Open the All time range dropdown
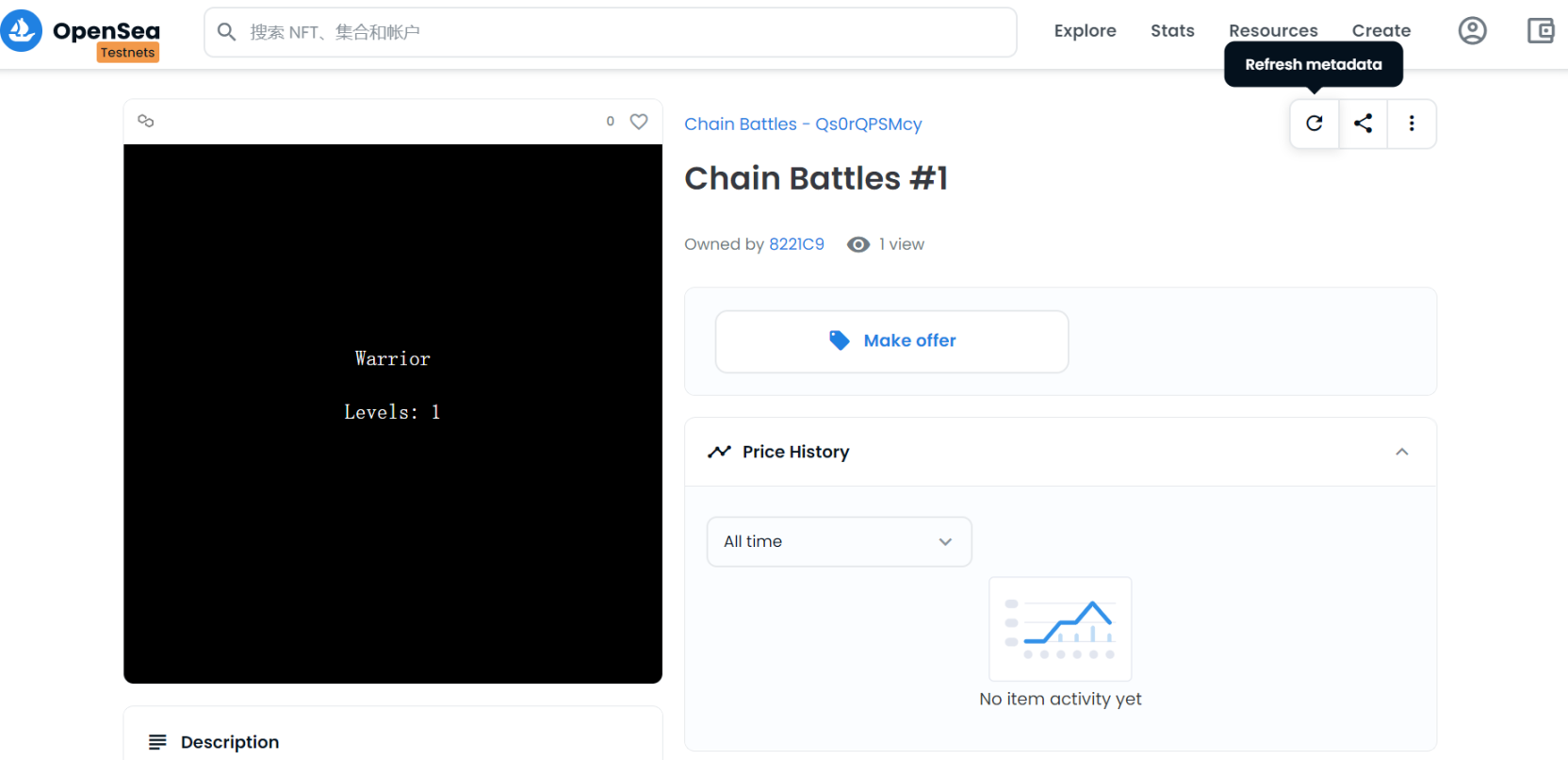Image resolution: width=1568 pixels, height=760 pixels. 839,541
